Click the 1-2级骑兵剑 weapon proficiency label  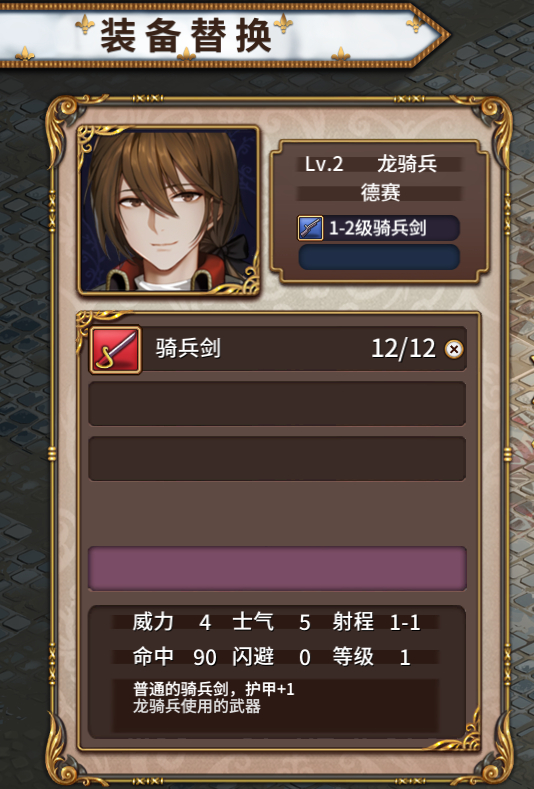click(377, 228)
